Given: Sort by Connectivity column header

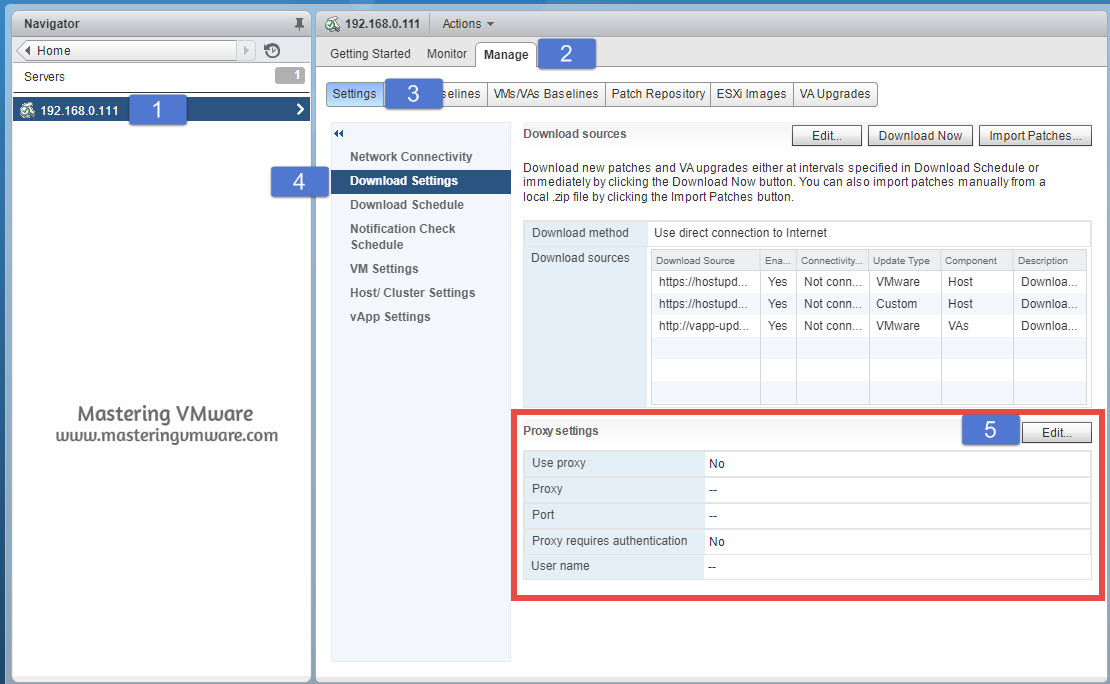Looking at the screenshot, I should pos(832,261).
